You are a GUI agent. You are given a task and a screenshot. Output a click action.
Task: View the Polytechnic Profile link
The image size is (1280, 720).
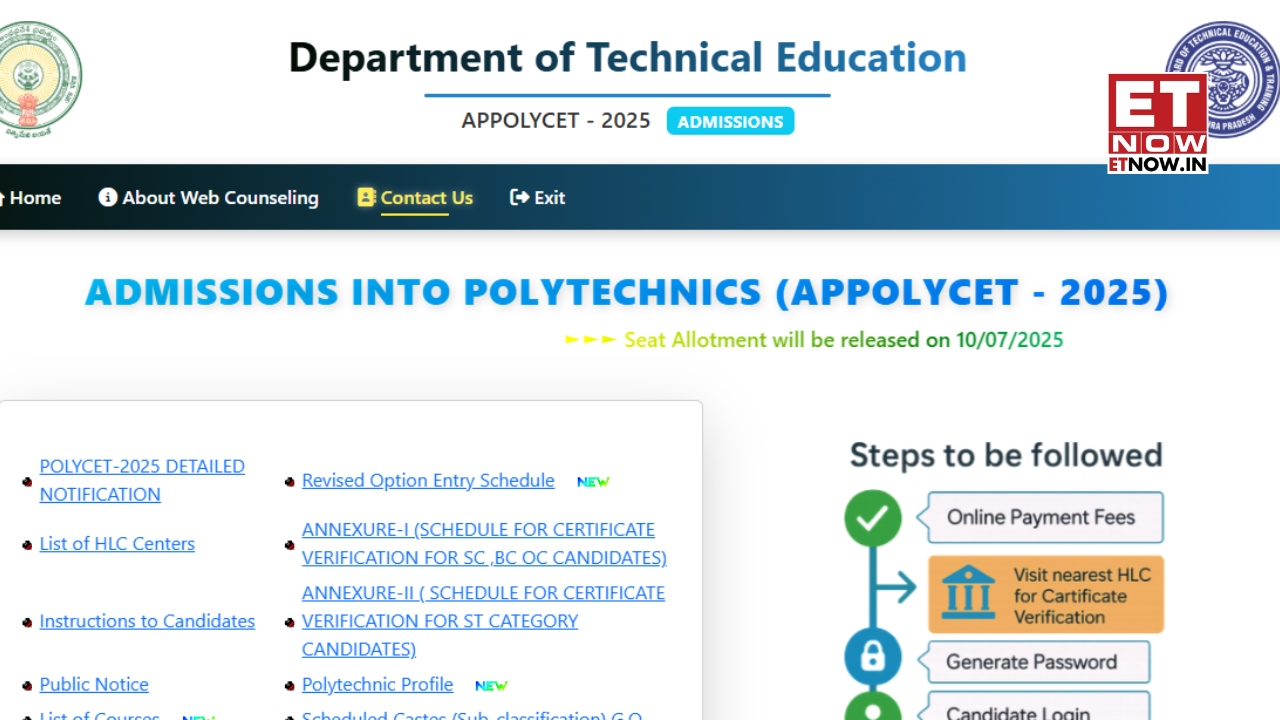[x=377, y=684]
